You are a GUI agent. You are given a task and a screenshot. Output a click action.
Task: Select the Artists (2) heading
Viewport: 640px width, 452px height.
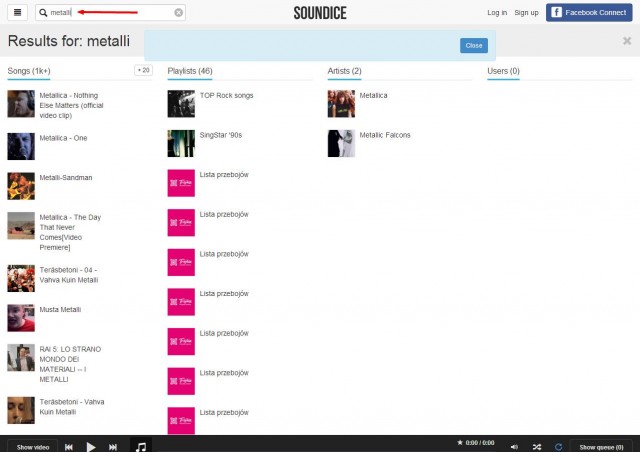[344, 71]
